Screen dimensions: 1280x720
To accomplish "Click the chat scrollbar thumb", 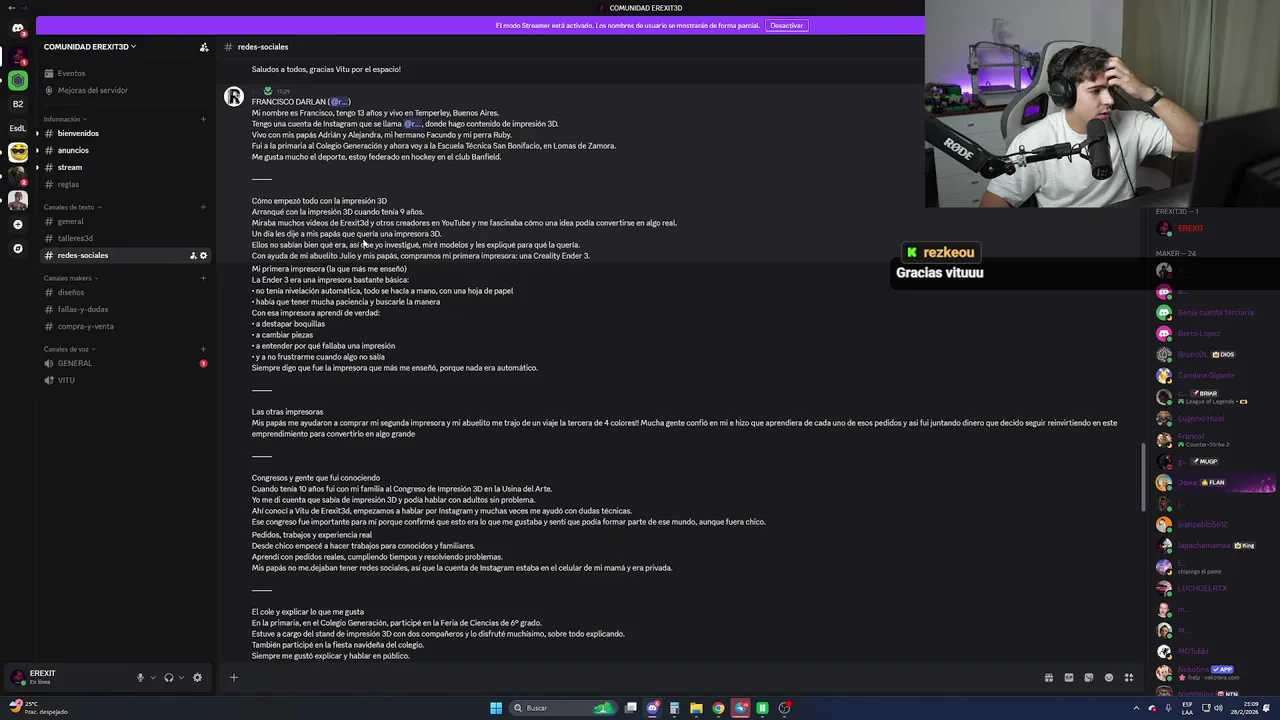I will pyautogui.click(x=1144, y=478).
